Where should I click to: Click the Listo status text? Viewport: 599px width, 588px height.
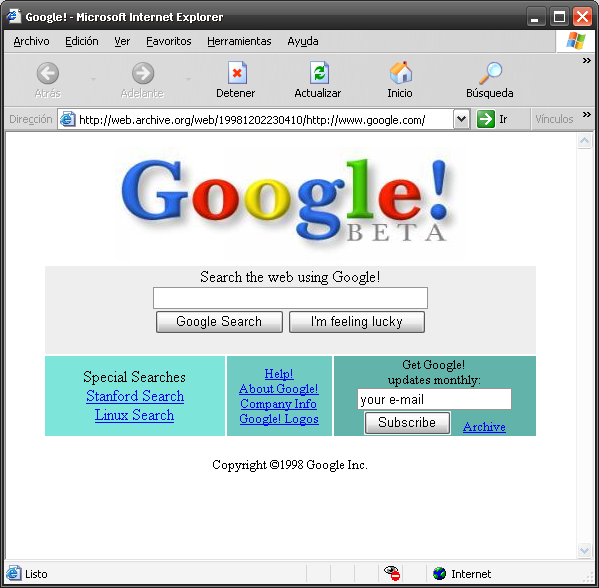point(36,574)
